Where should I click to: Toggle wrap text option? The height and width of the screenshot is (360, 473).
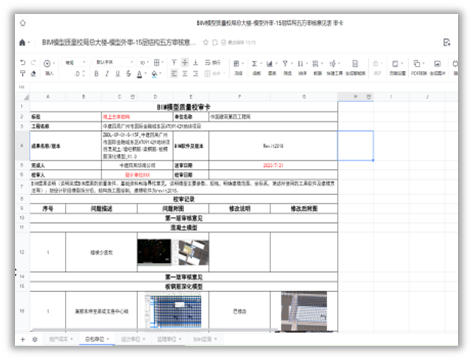(x=212, y=63)
